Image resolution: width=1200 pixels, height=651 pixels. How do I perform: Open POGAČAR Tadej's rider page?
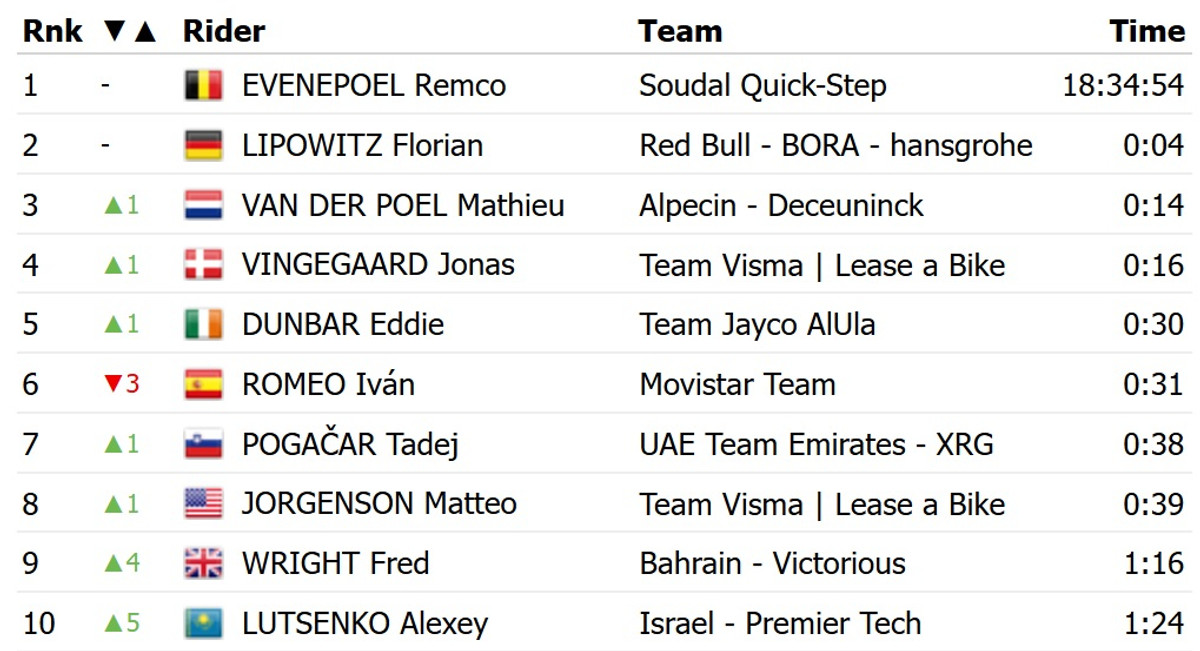[x=350, y=445]
